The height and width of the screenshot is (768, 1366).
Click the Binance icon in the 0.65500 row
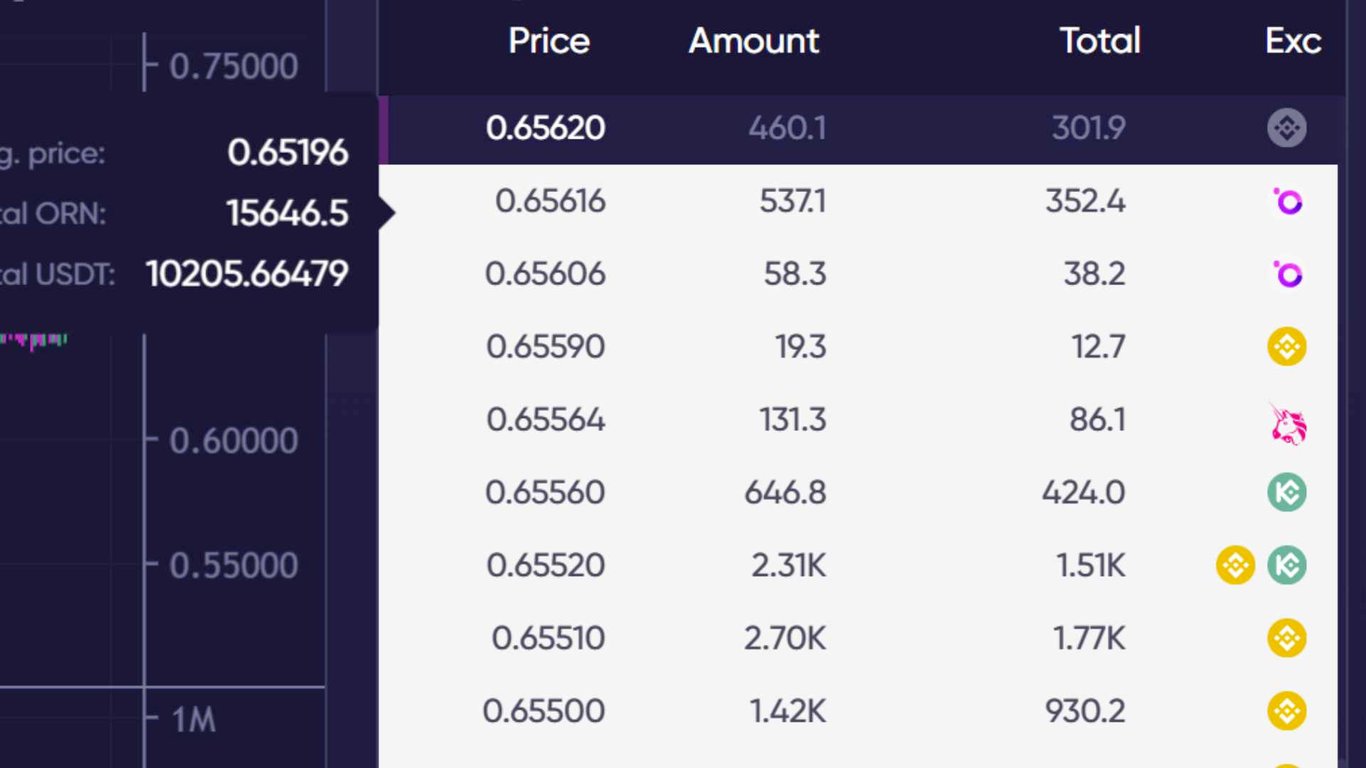[1287, 711]
